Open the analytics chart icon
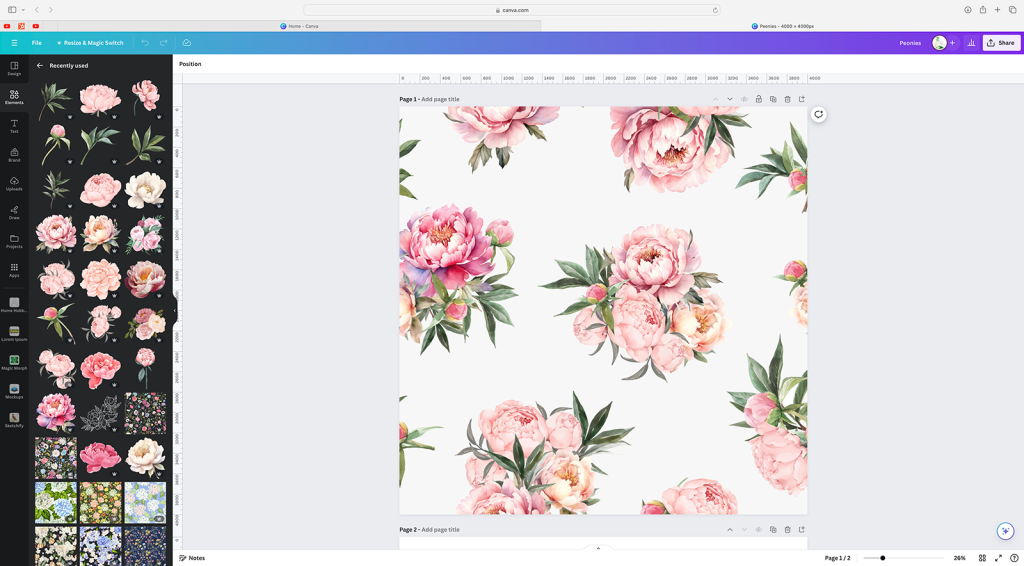 click(971, 42)
